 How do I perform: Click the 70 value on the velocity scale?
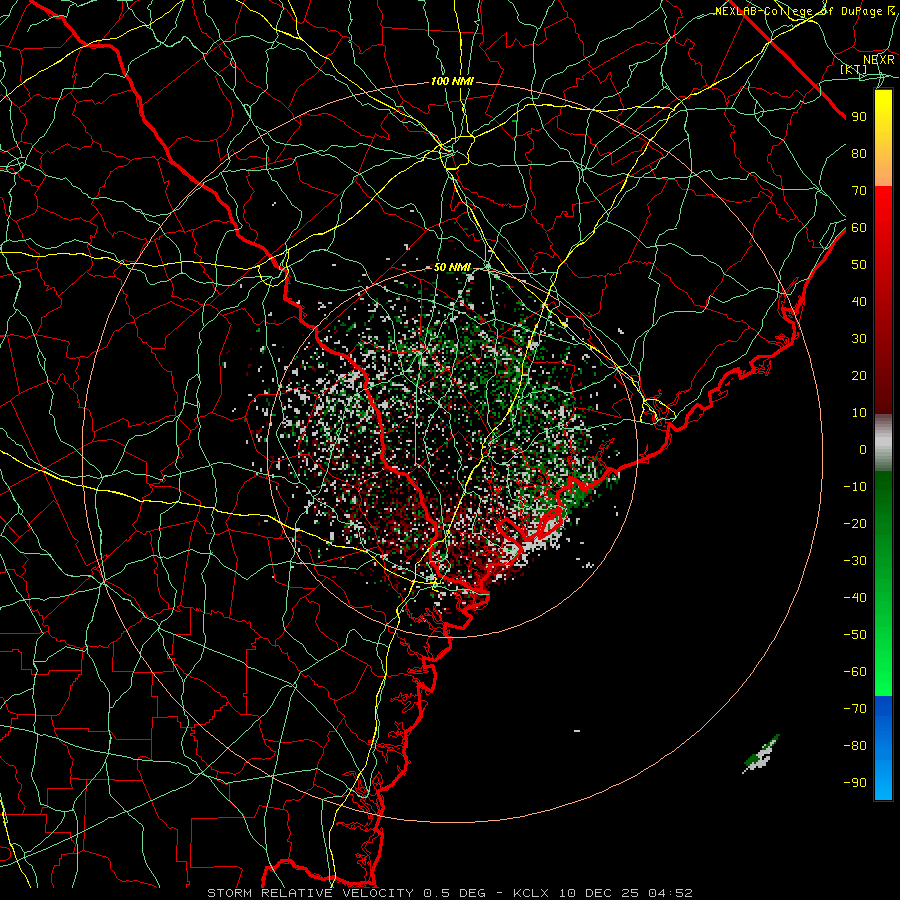pos(859,191)
